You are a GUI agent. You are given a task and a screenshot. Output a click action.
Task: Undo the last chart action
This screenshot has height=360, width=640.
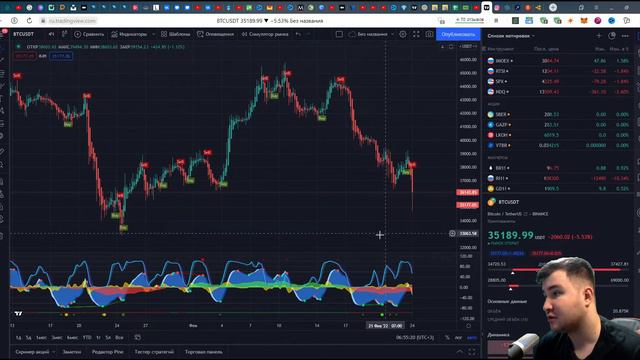(298, 34)
